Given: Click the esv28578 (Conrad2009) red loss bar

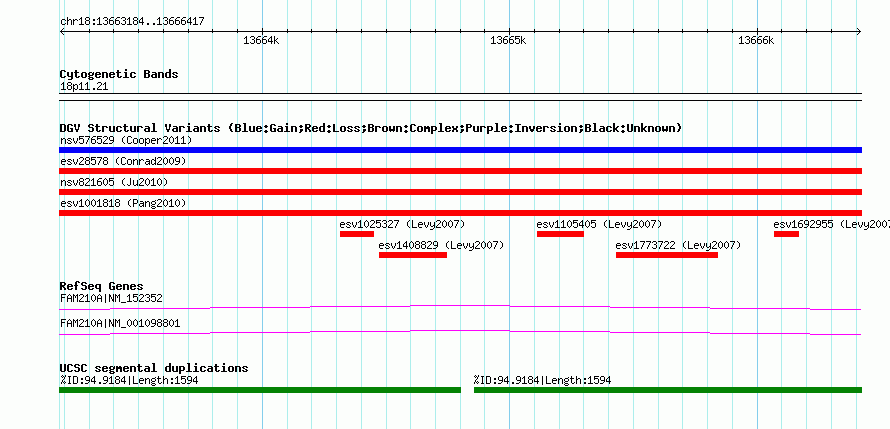Looking at the screenshot, I should click(x=460, y=171).
